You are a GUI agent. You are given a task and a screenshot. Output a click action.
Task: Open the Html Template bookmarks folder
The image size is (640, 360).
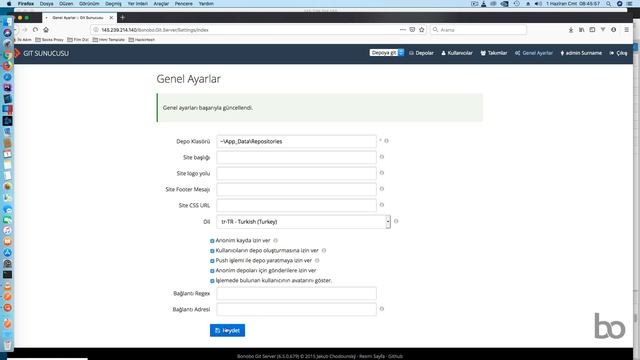pyautogui.click(x=109, y=40)
